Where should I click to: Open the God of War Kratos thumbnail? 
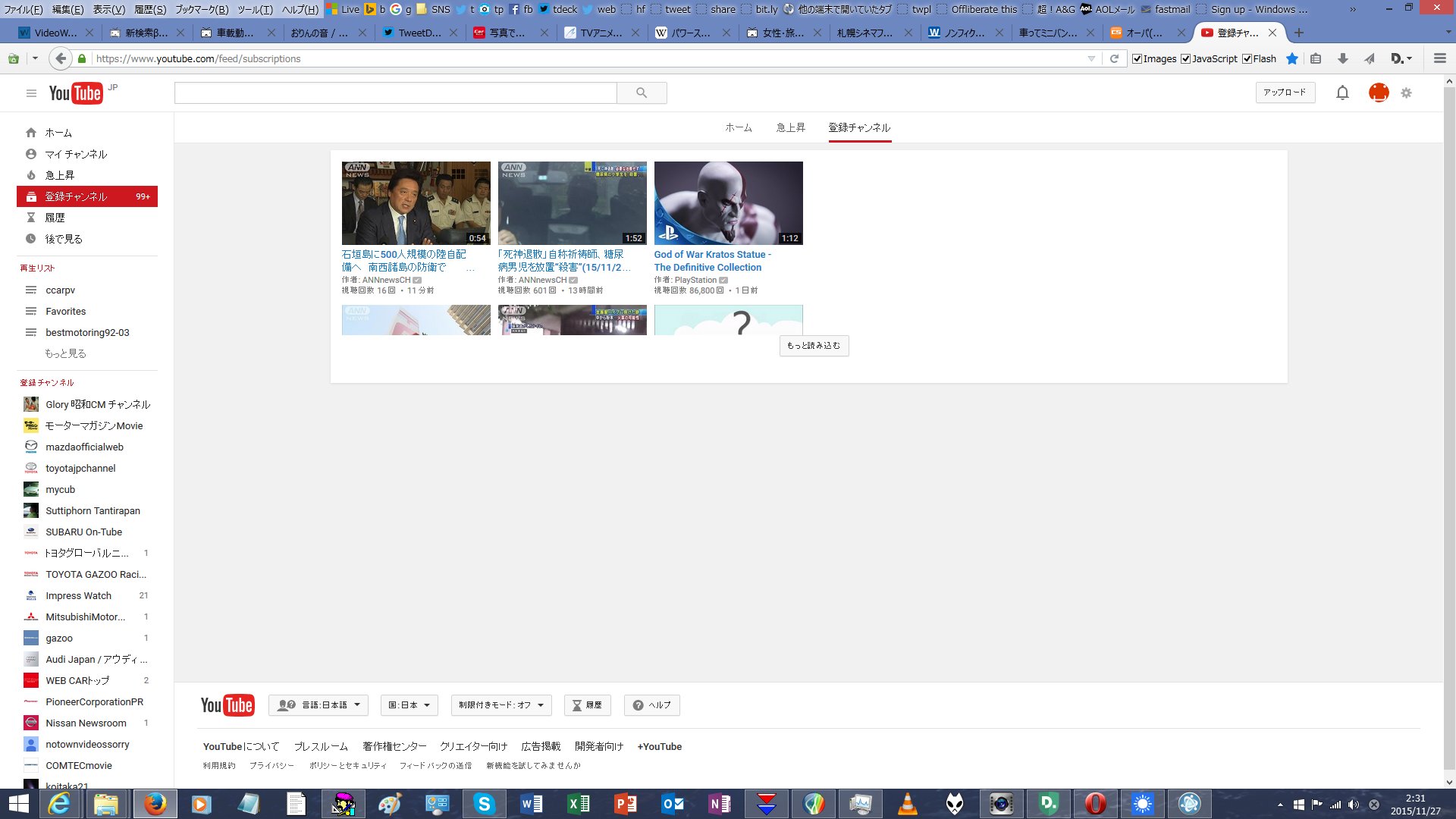[728, 202]
